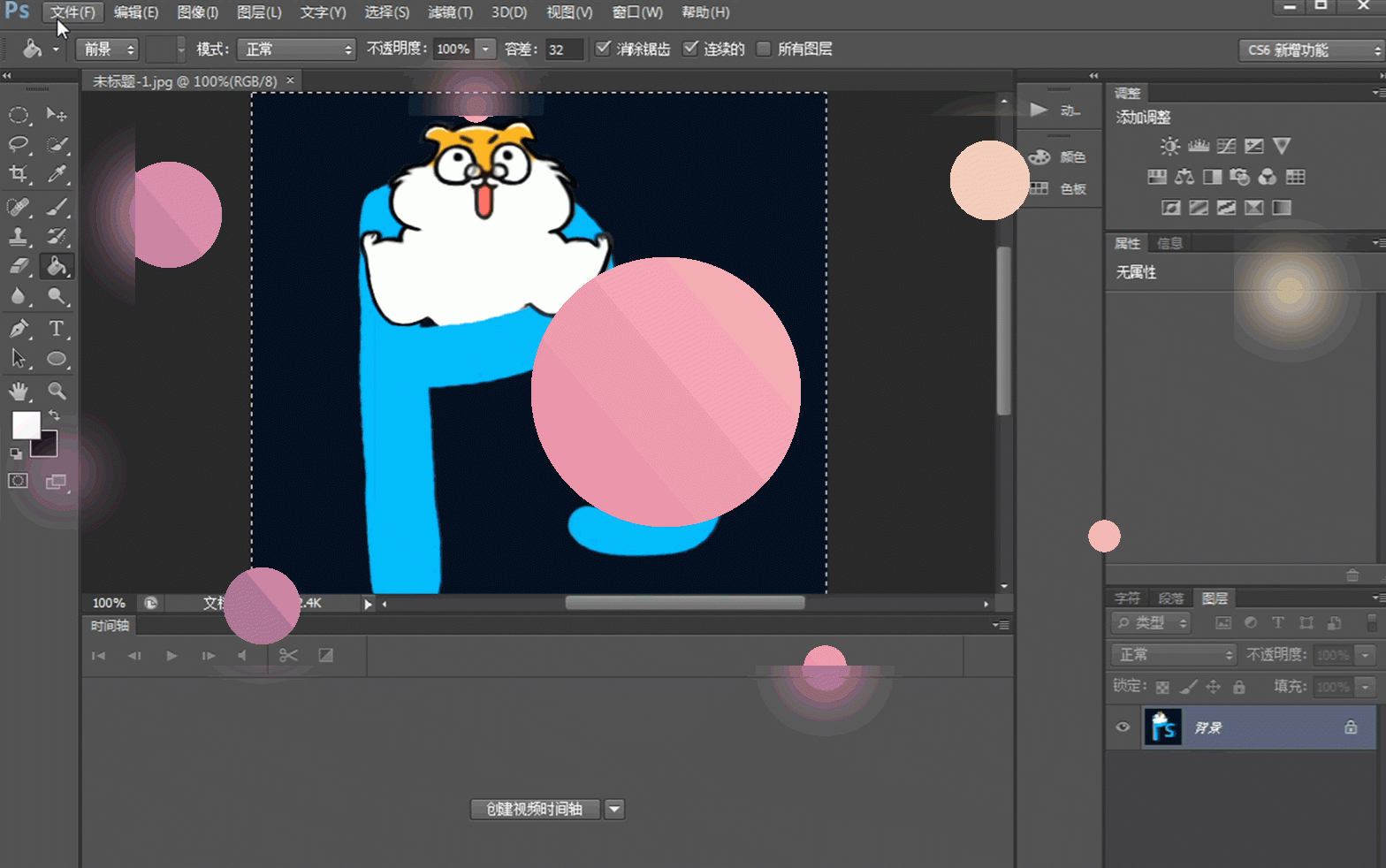Select the Horizontal Type tool
This screenshot has width=1386, height=868.
[x=57, y=329]
